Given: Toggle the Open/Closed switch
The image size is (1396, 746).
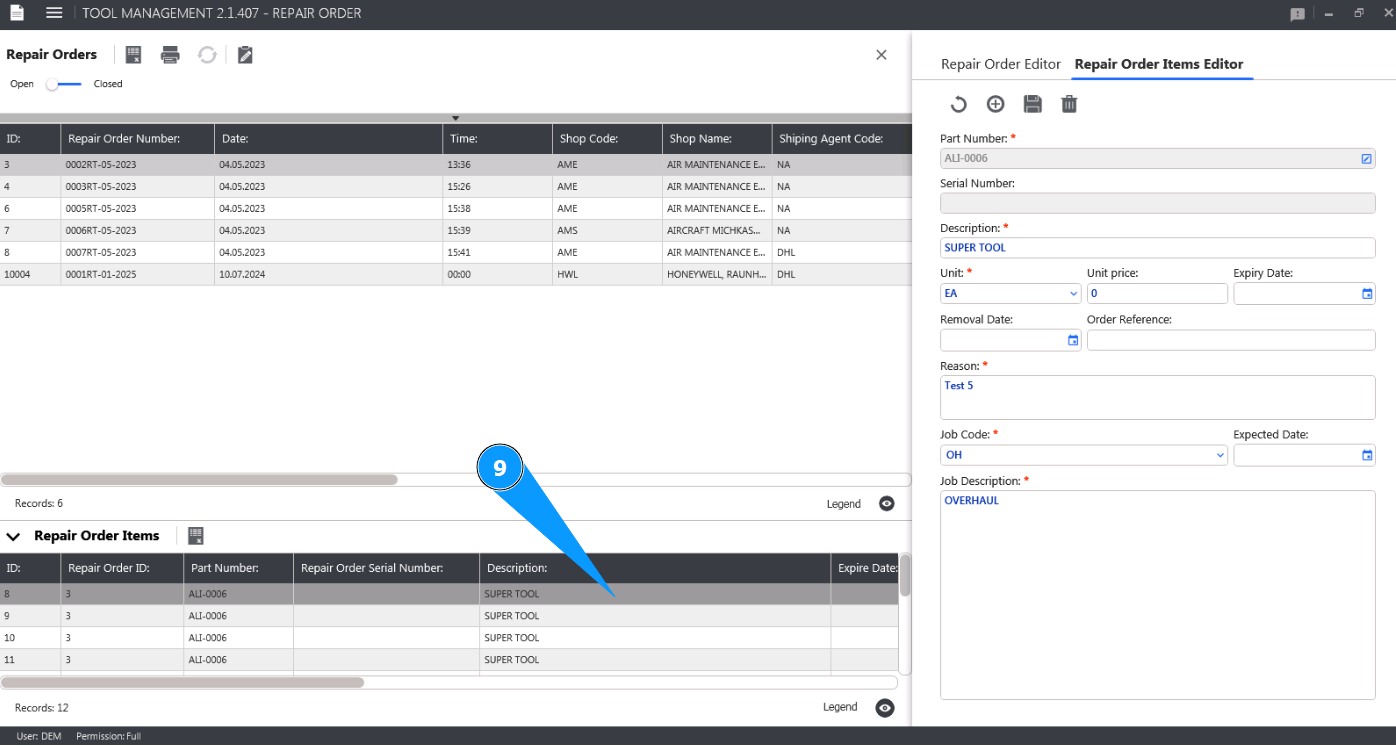Looking at the screenshot, I should click(x=64, y=84).
